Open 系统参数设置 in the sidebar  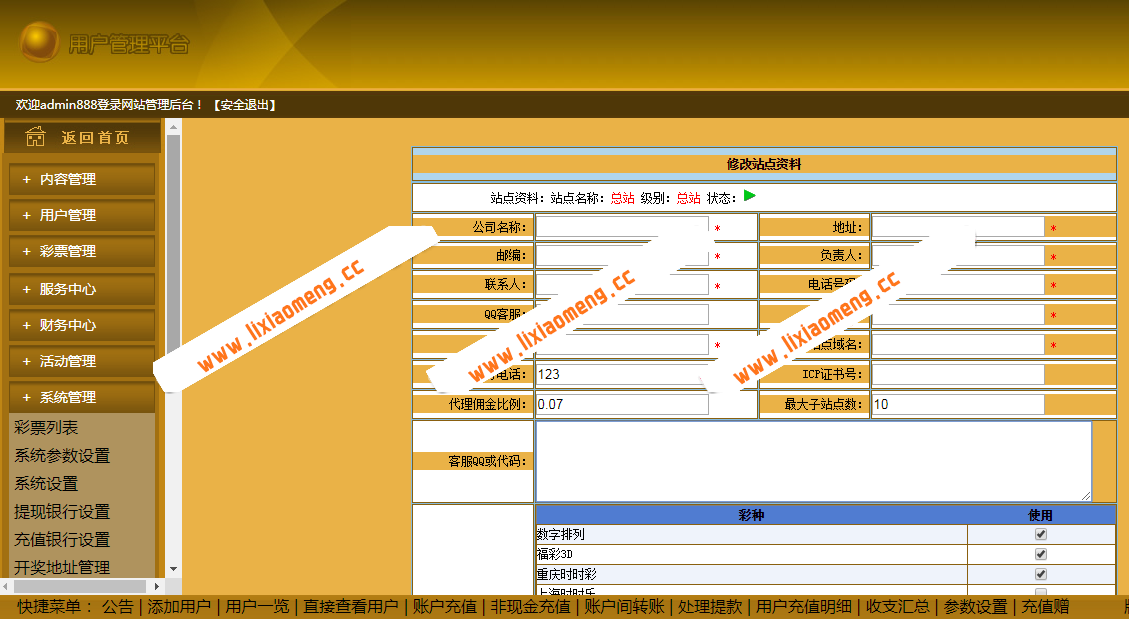coord(62,456)
